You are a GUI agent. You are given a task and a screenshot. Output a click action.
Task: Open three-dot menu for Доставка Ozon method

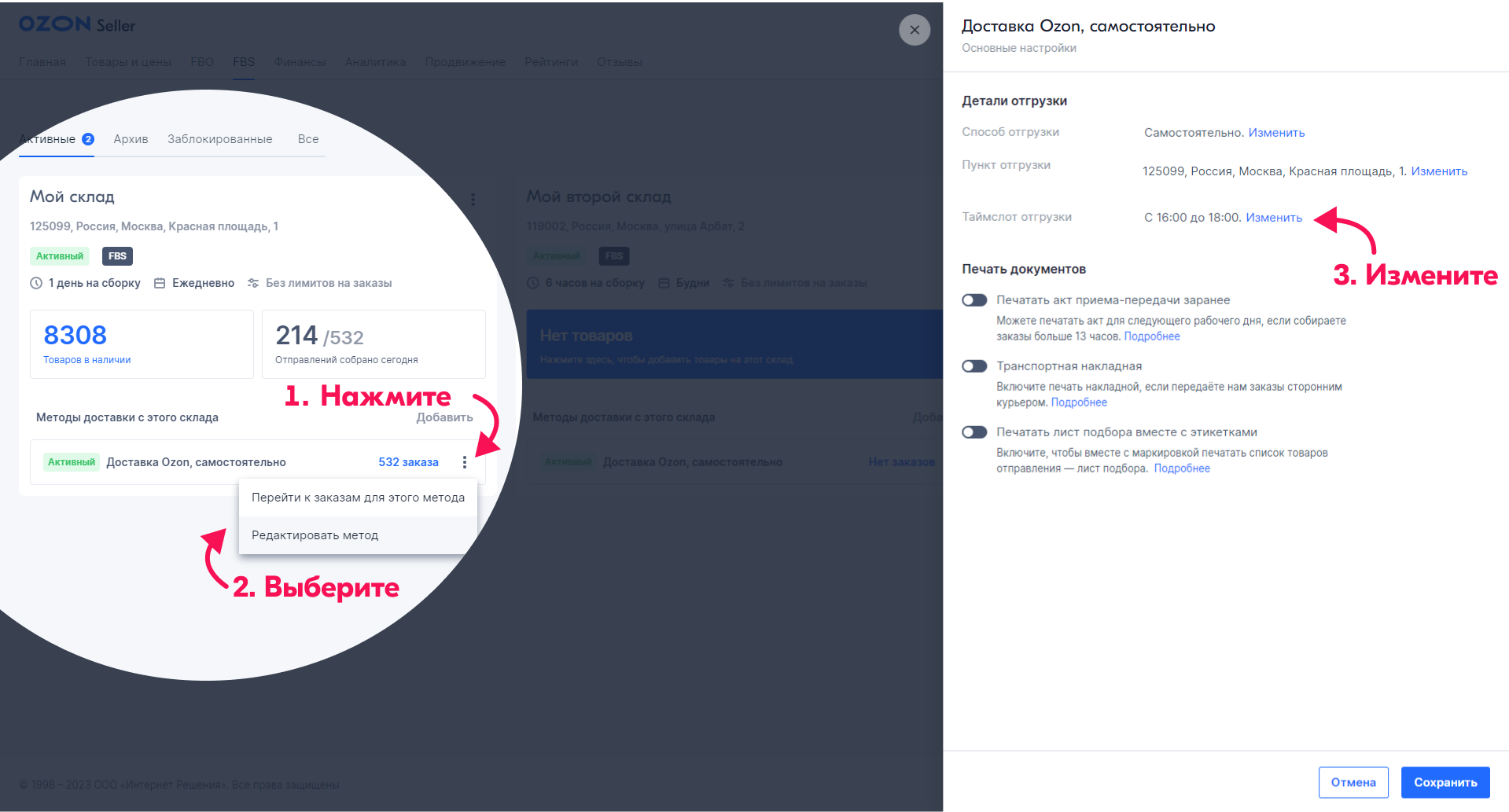465,462
